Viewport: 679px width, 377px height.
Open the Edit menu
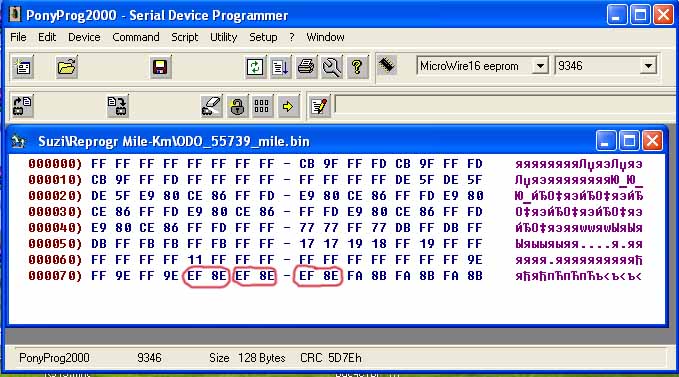pos(47,37)
